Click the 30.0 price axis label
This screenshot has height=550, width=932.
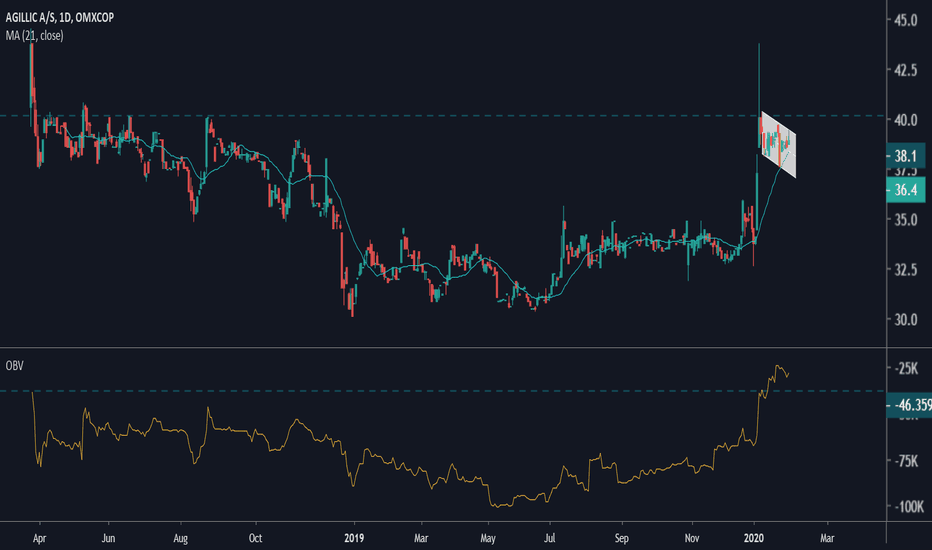coord(906,319)
